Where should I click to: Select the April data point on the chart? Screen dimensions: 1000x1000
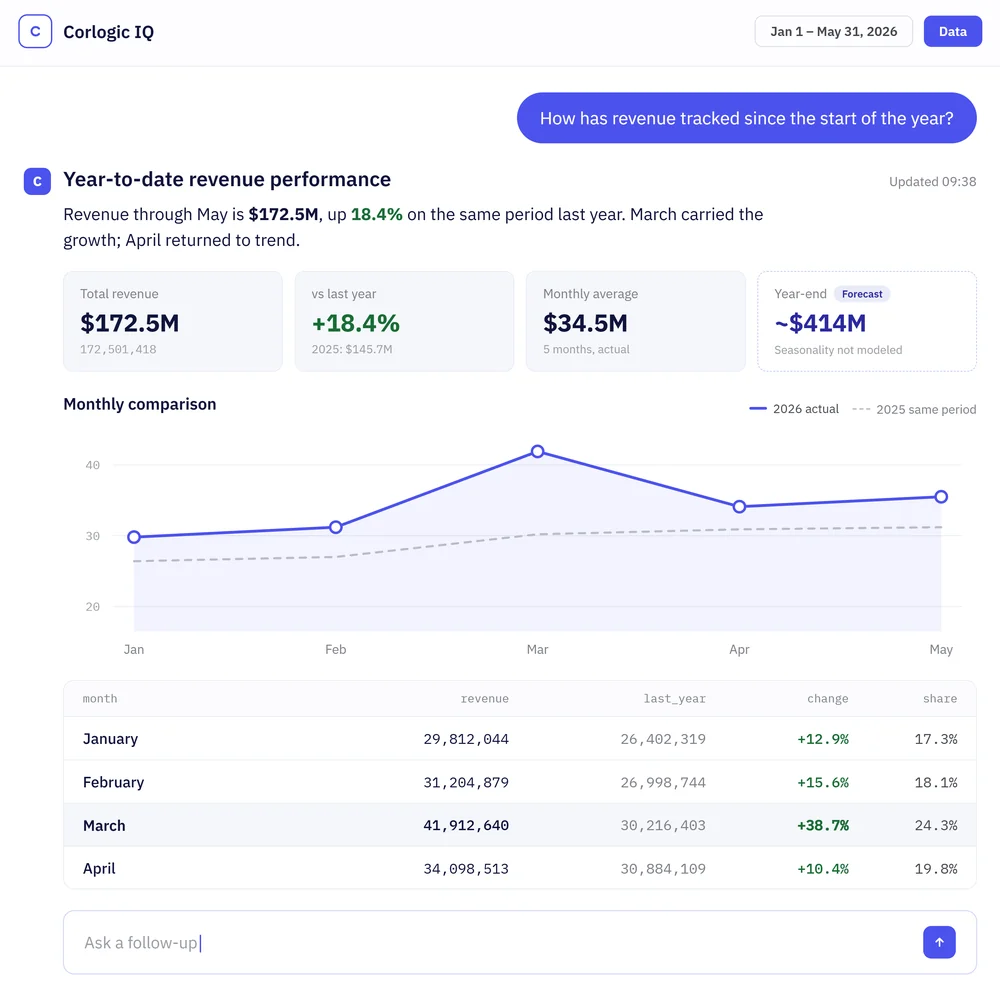739,506
